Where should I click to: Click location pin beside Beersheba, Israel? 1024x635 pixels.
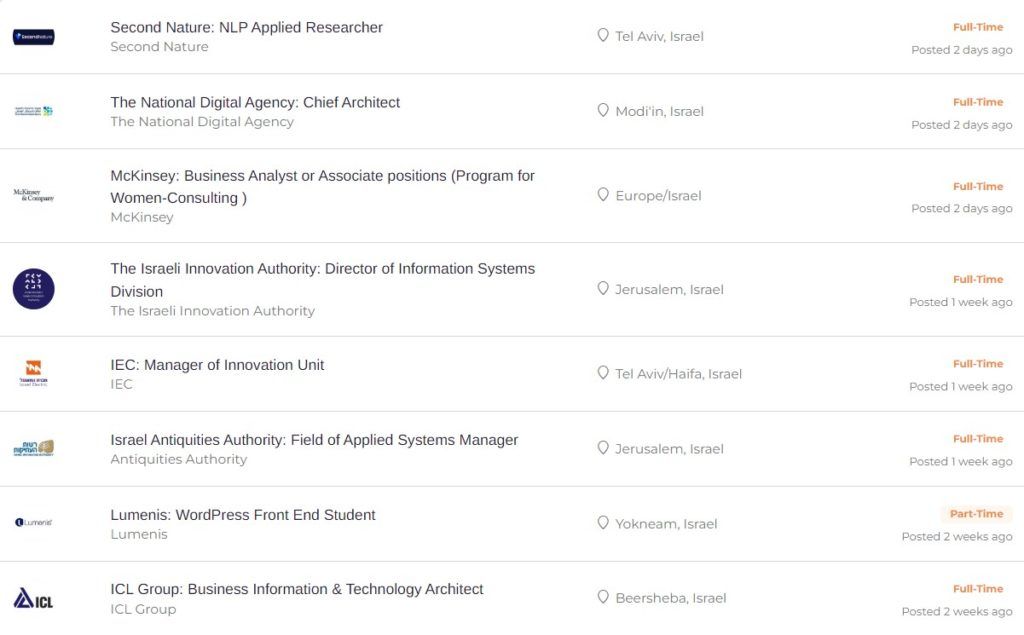tap(603, 597)
